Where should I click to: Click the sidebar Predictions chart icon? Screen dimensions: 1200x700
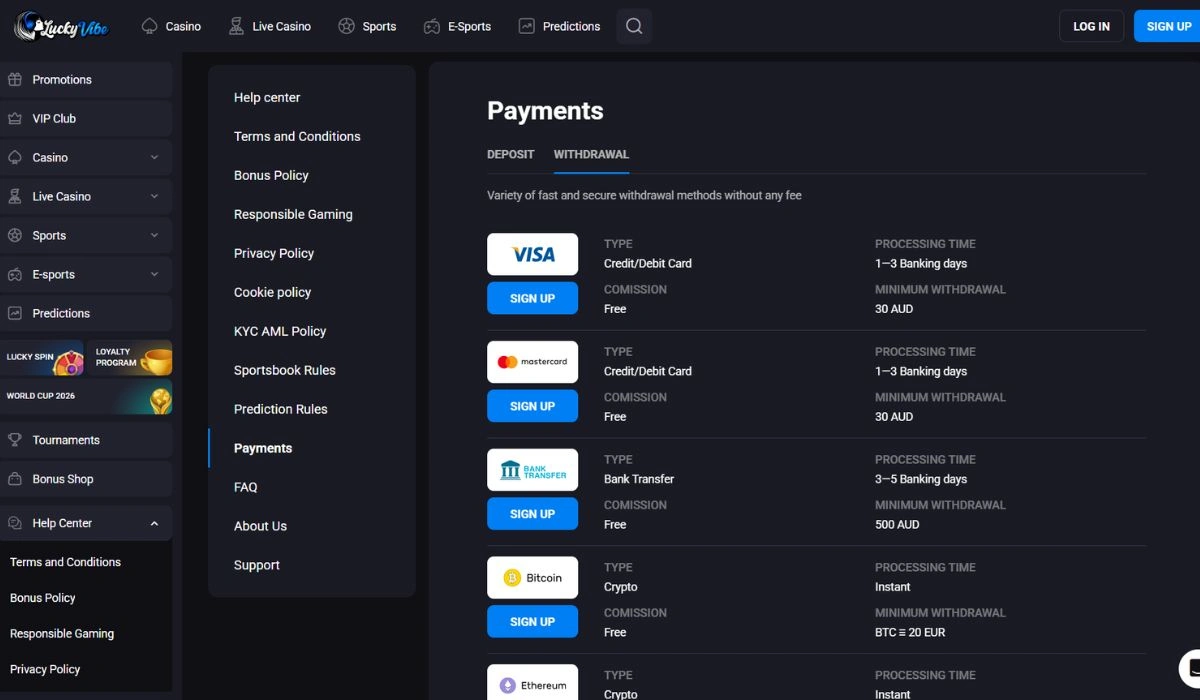(15, 313)
